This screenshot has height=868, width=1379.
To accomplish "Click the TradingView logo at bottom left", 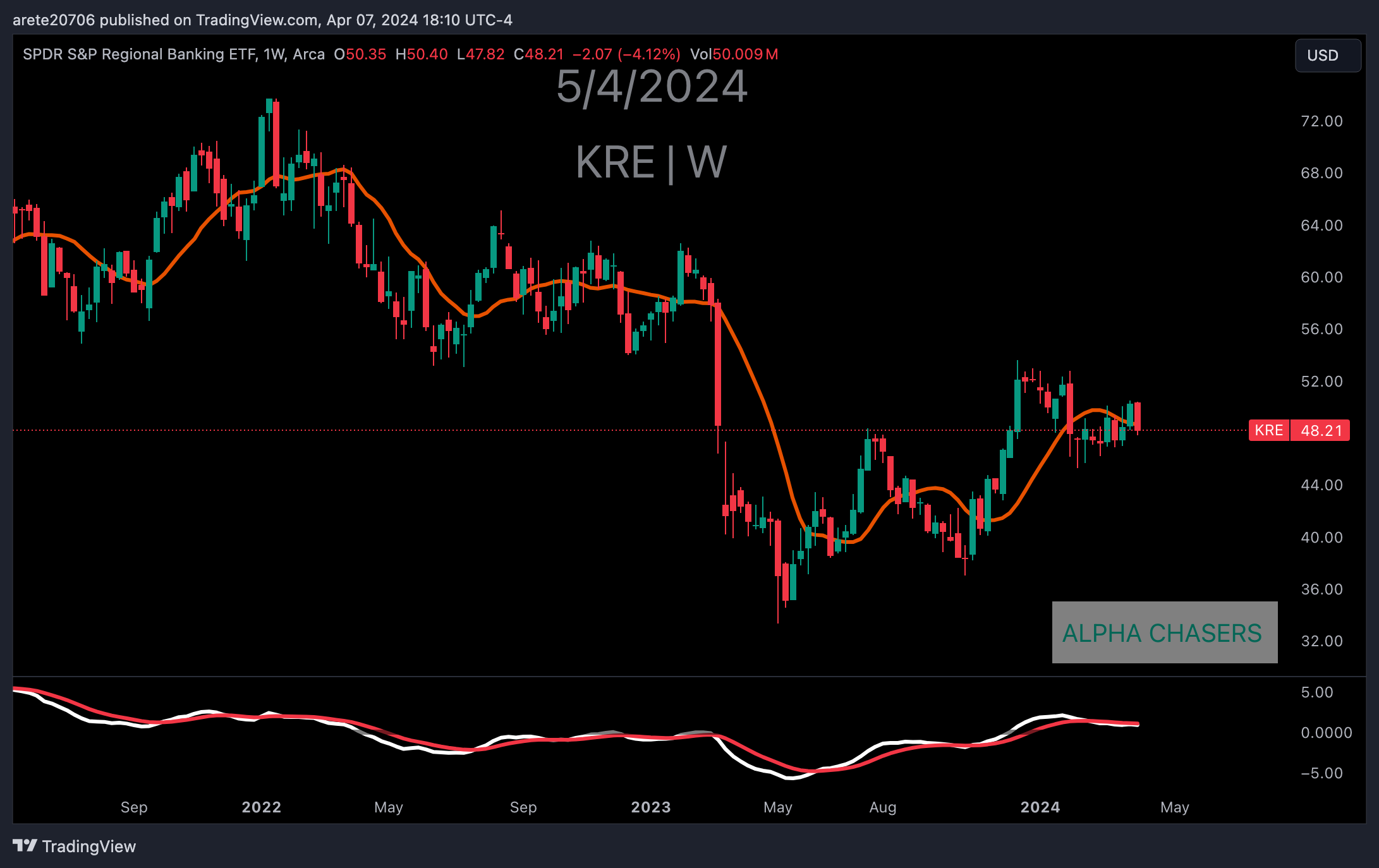I will (x=74, y=846).
